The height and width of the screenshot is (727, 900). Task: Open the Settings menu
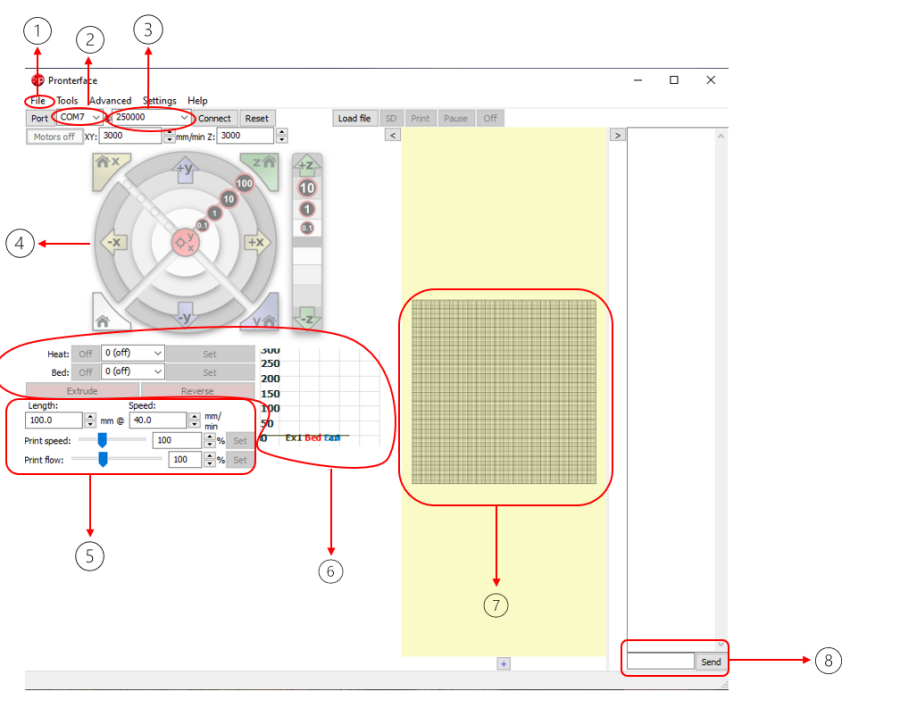(159, 101)
